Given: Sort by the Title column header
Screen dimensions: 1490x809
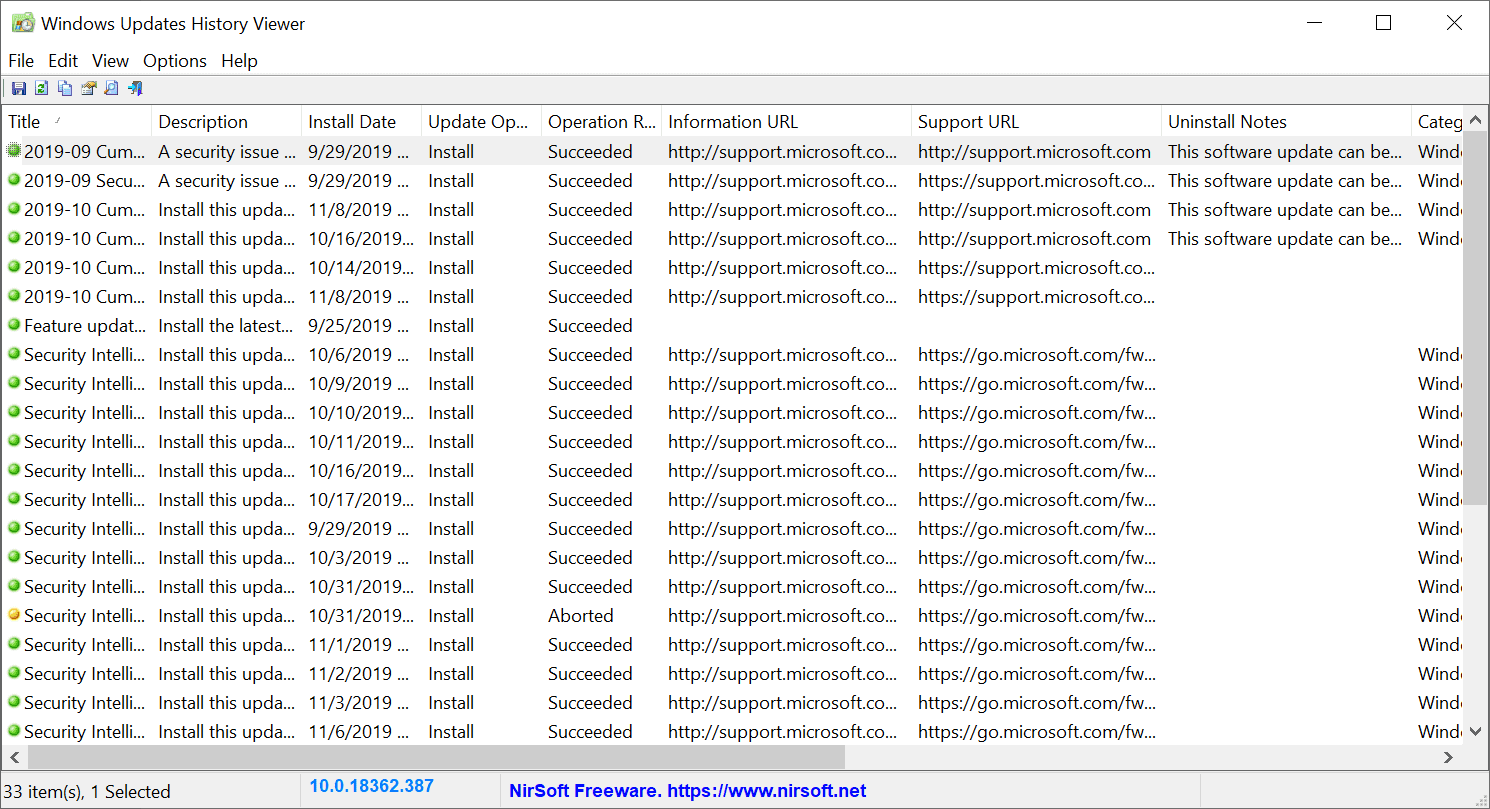Looking at the screenshot, I should 76,121.
